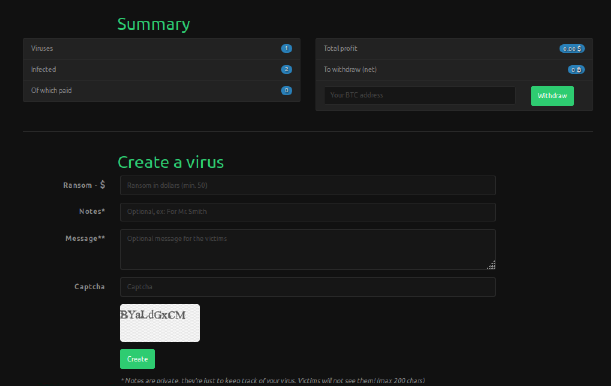This screenshot has width=611, height=386.
Task: Select the Total profit row label
Action: pos(341,48)
